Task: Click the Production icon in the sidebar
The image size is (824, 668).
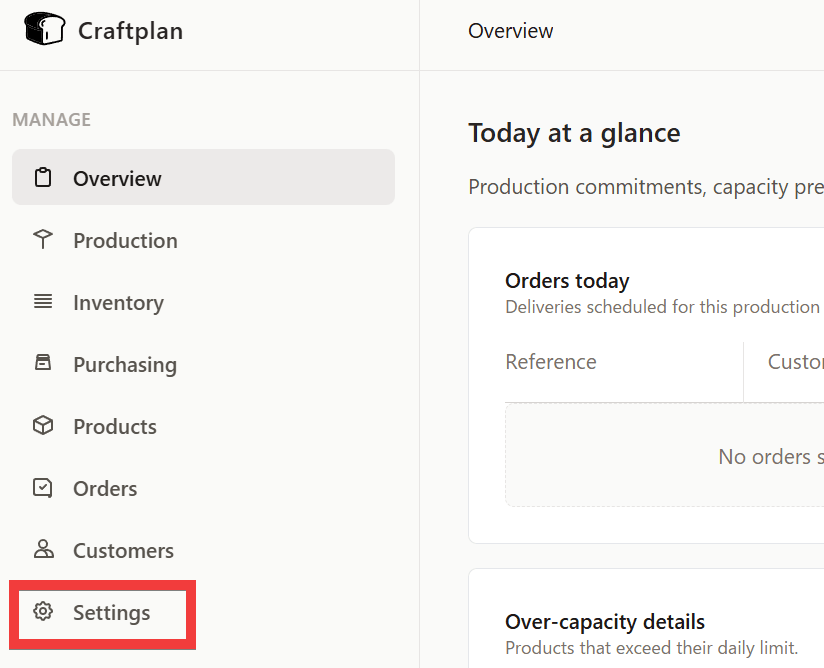Action: pyautogui.click(x=43, y=240)
